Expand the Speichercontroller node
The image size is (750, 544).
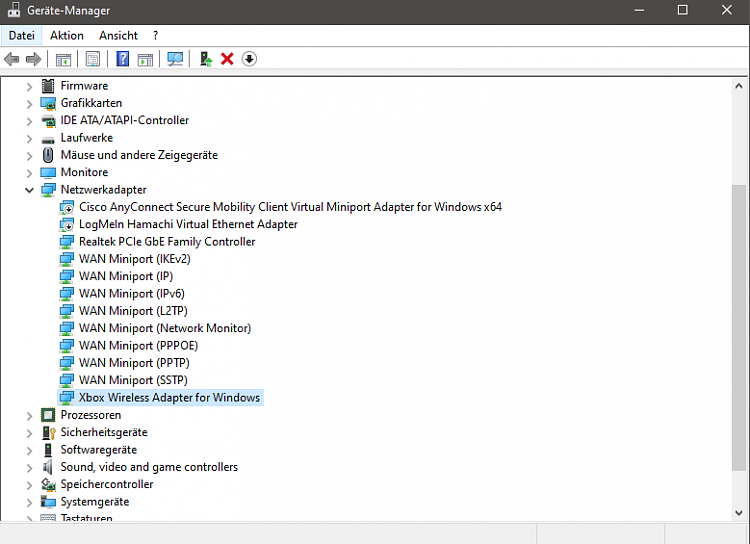pos(30,485)
